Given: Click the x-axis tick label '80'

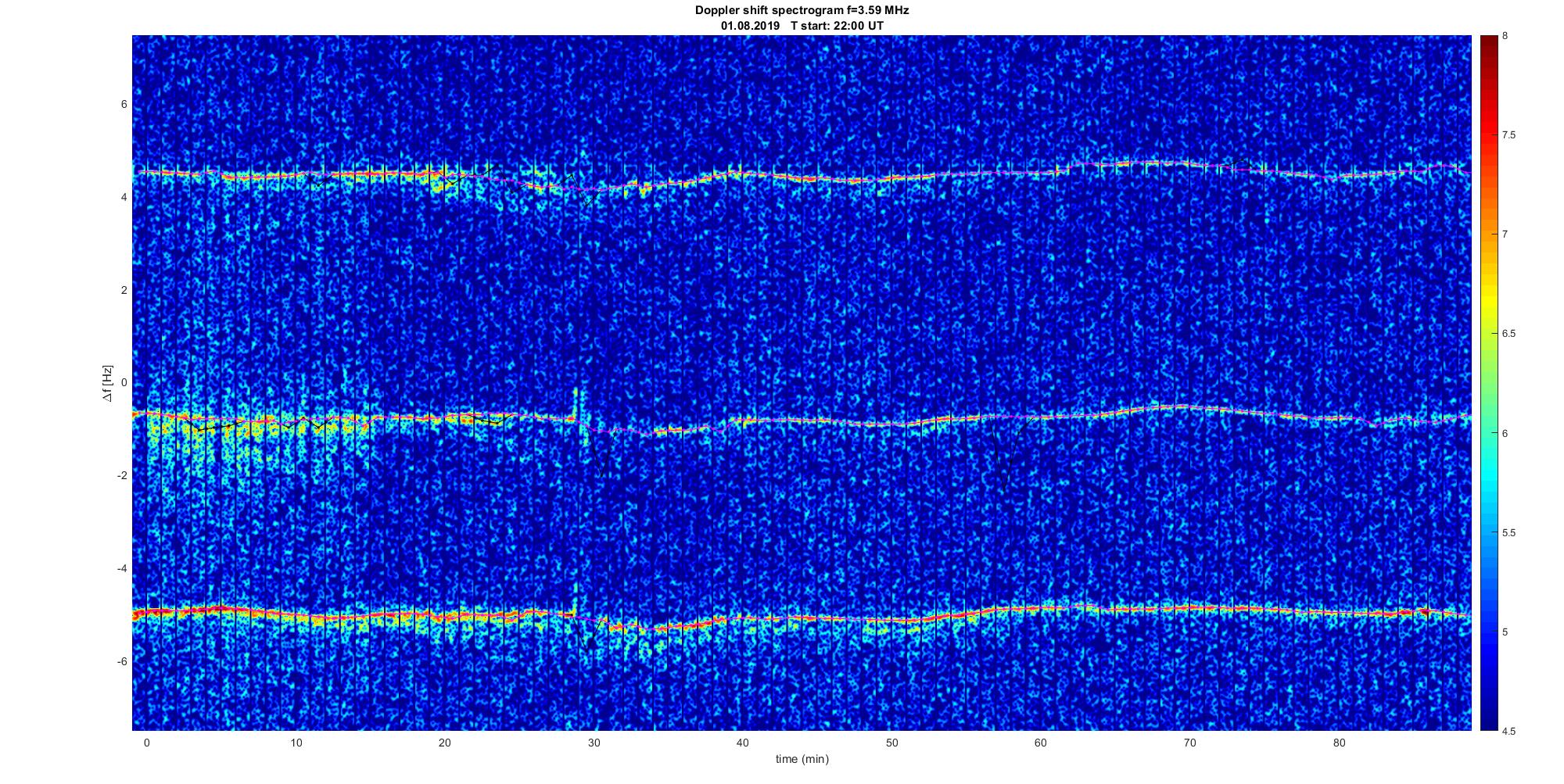Looking at the screenshot, I should click(1339, 743).
